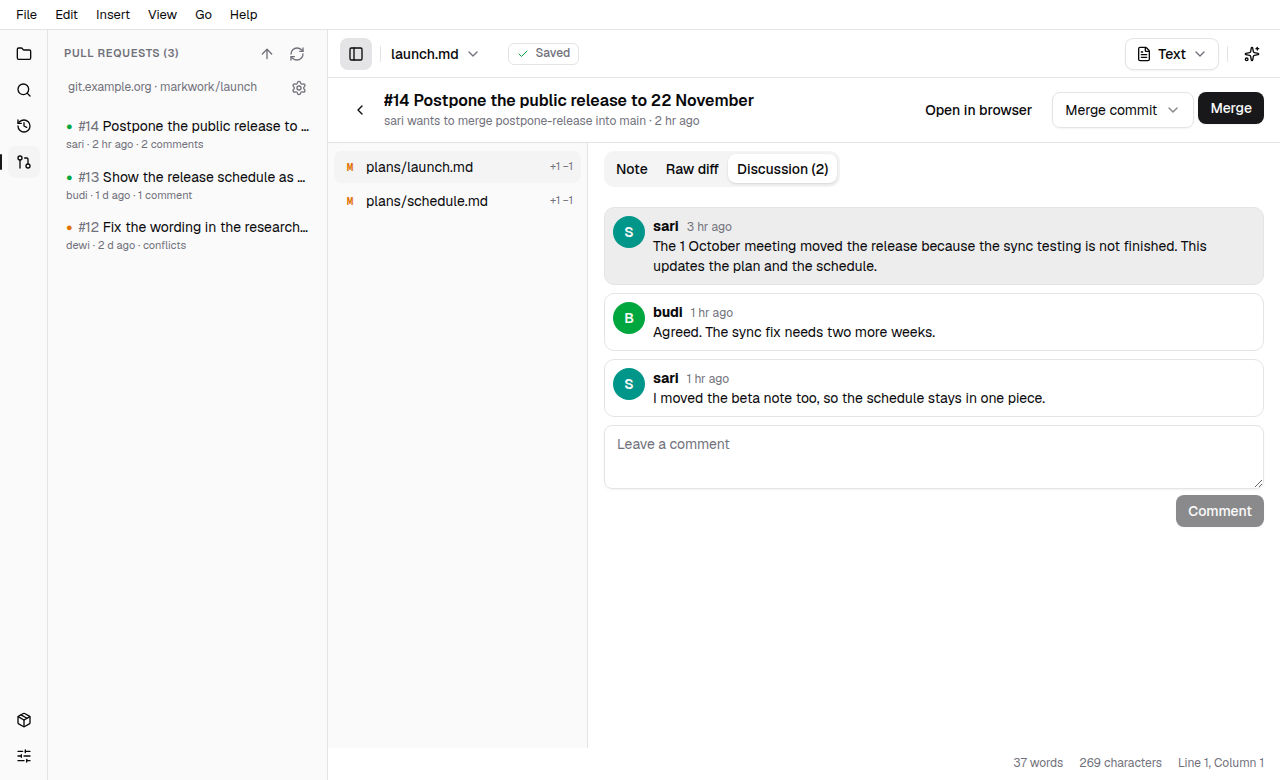The width and height of the screenshot is (1280, 780).
Task: Click sari's avatar on the first comment
Action: click(x=629, y=232)
